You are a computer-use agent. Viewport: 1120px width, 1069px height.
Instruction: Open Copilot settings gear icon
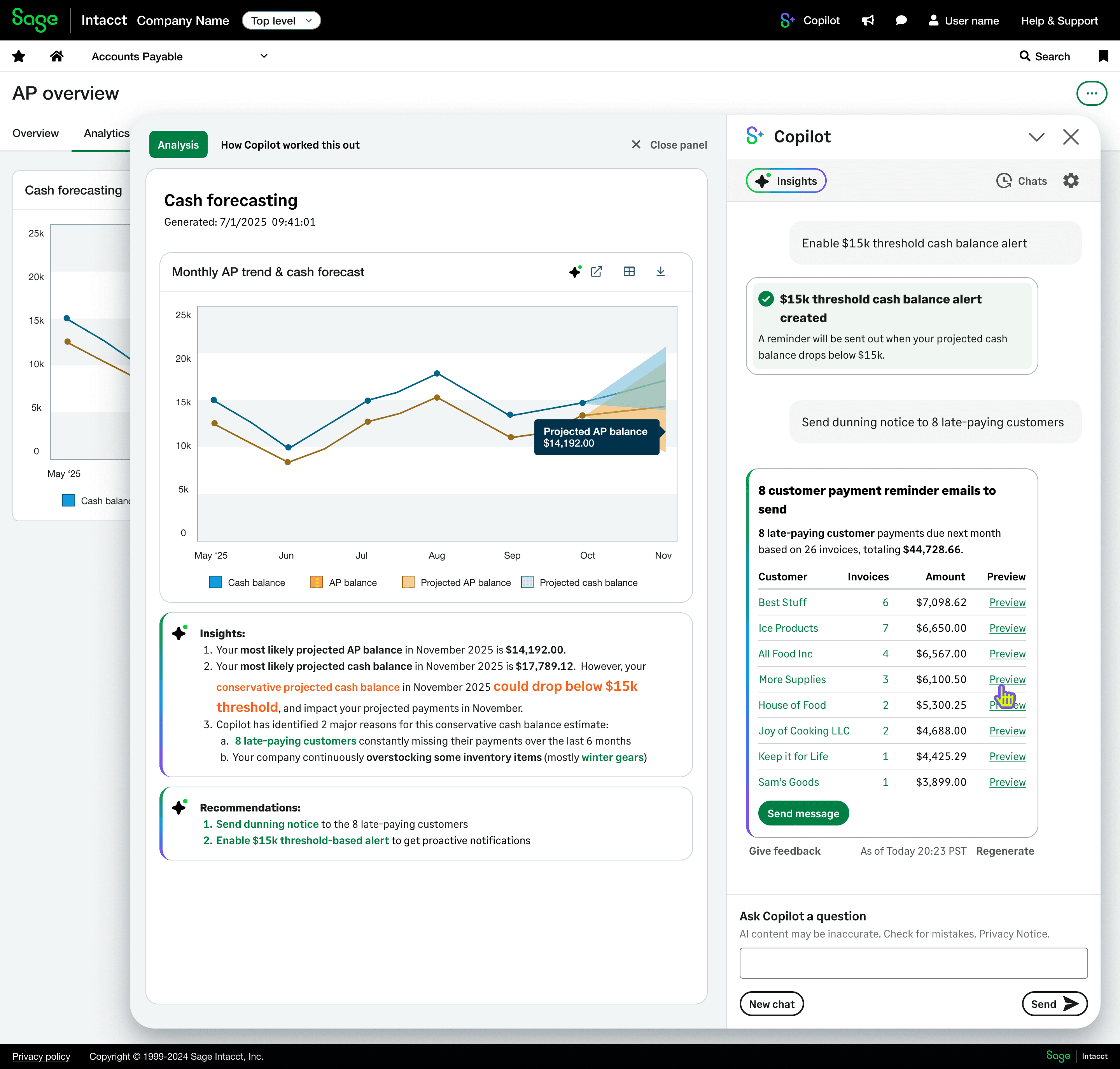pos(1071,181)
